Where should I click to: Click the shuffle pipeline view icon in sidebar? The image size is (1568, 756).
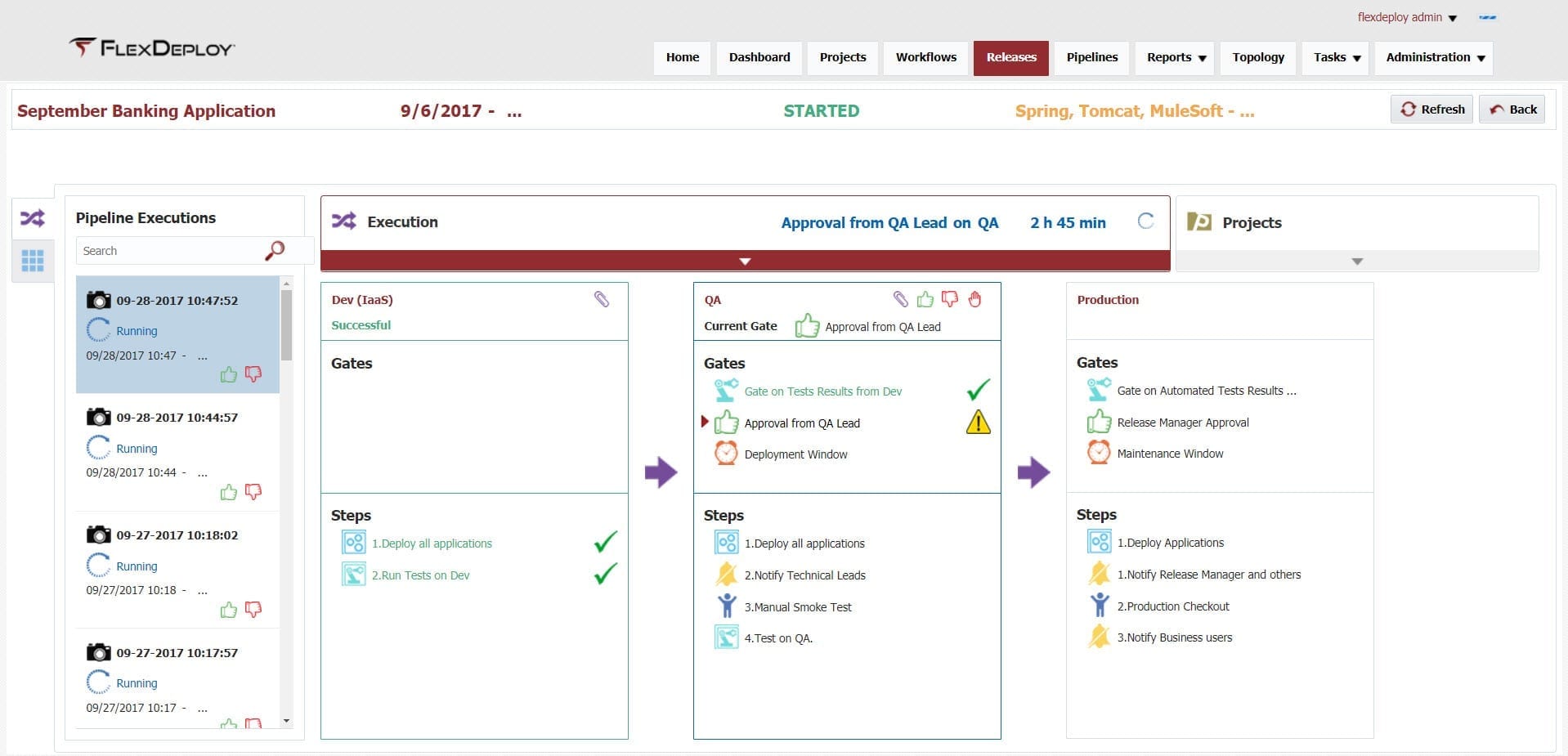(33, 218)
